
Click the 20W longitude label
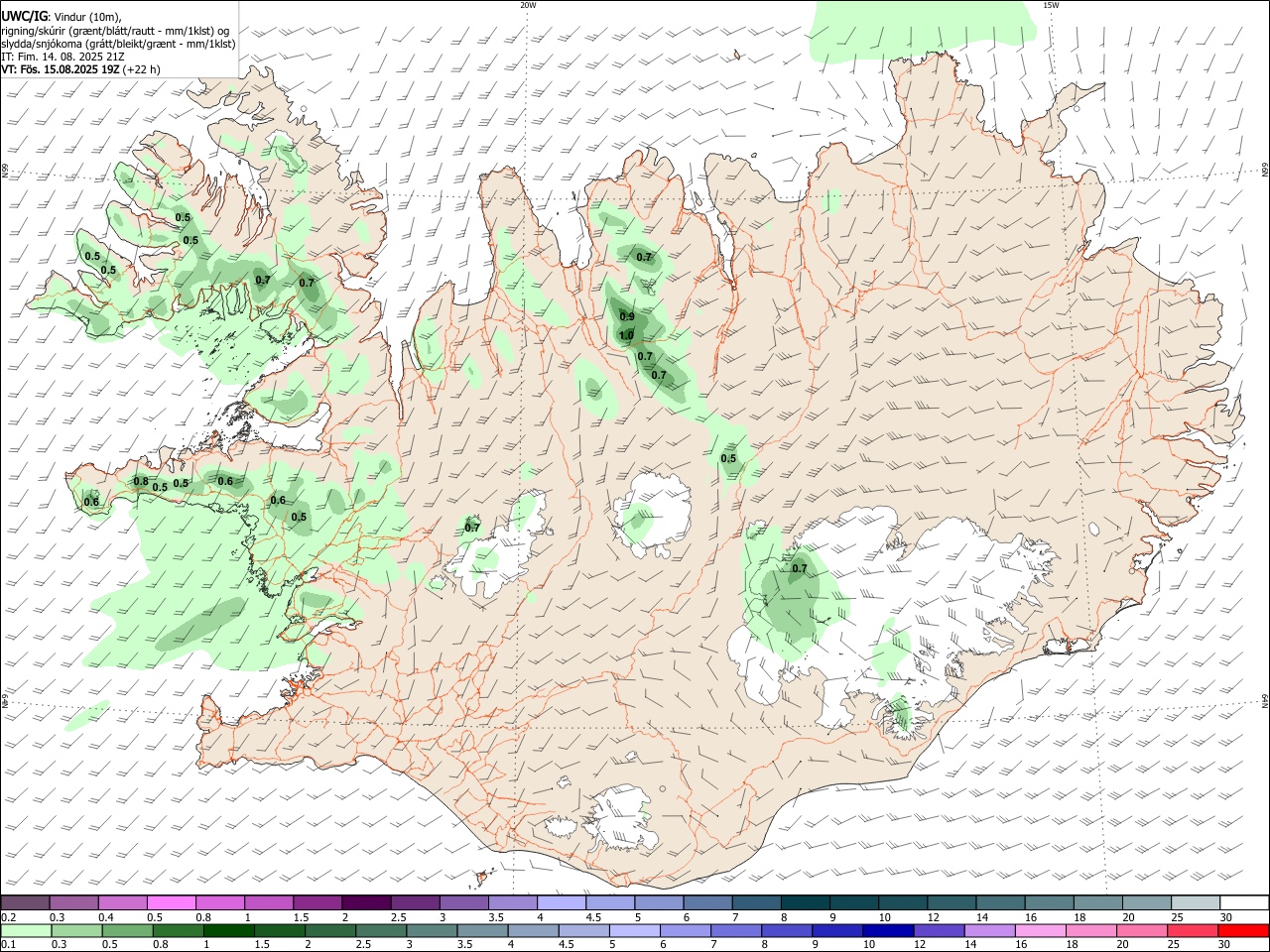[x=528, y=5]
